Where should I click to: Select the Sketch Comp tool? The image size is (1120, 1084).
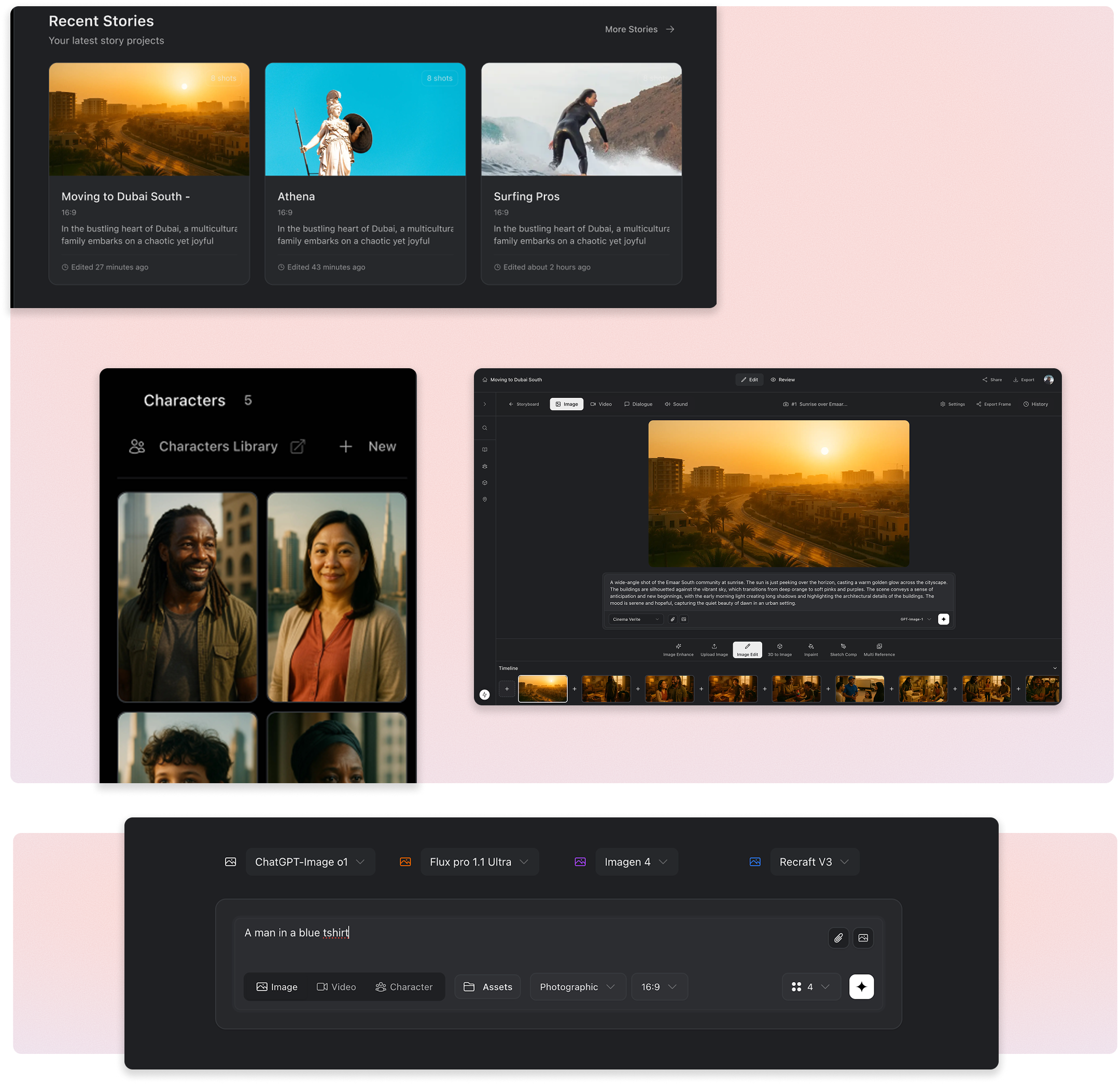pos(843,649)
